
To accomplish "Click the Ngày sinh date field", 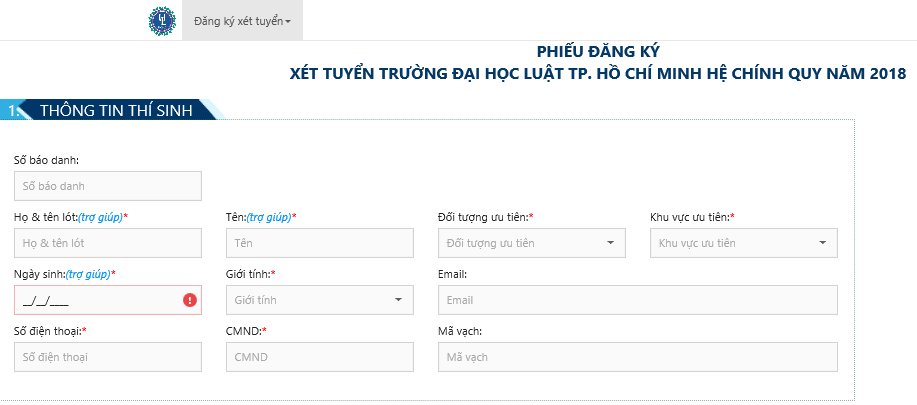I will tap(108, 300).
